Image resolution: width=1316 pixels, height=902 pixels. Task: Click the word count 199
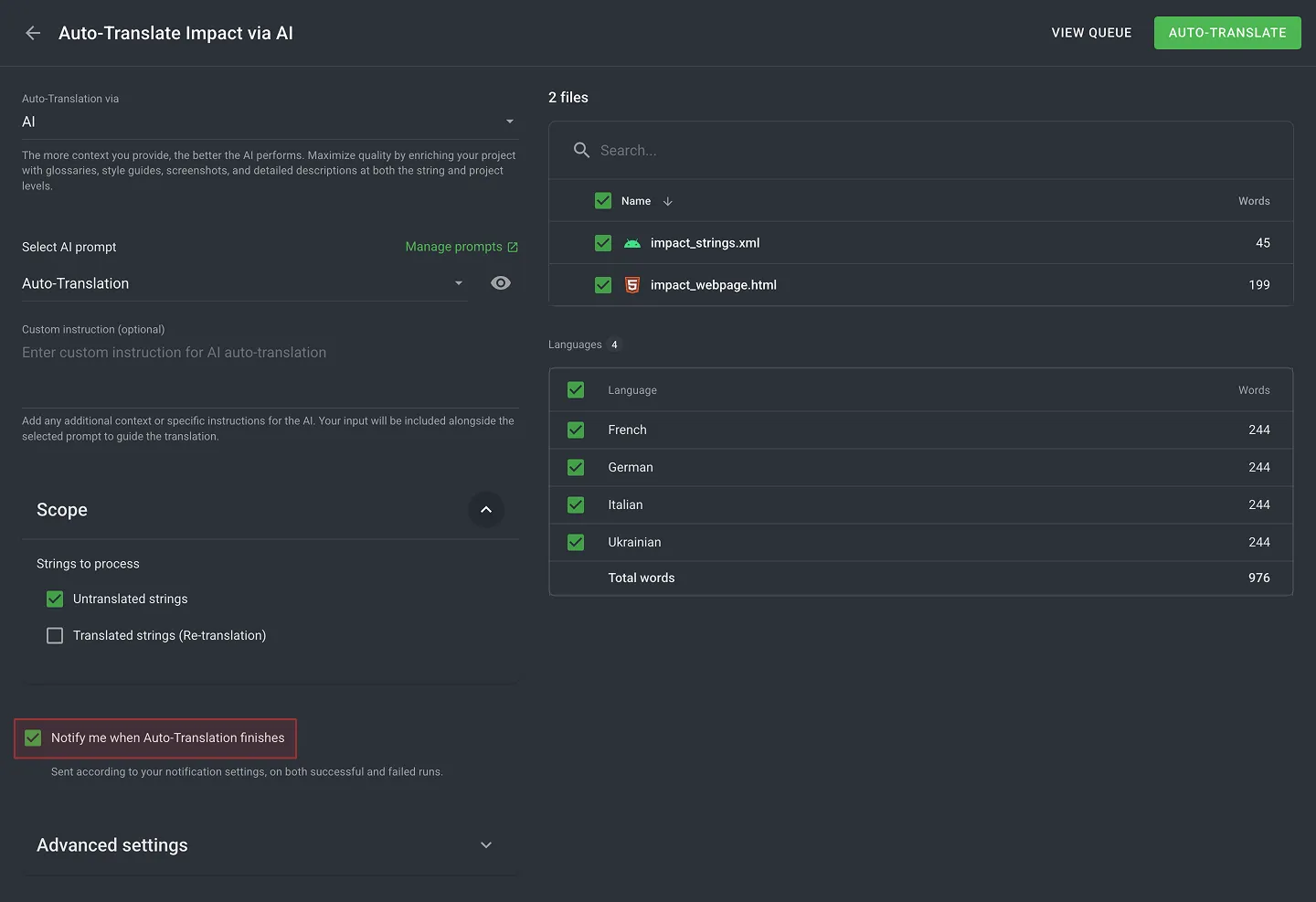point(1259,285)
